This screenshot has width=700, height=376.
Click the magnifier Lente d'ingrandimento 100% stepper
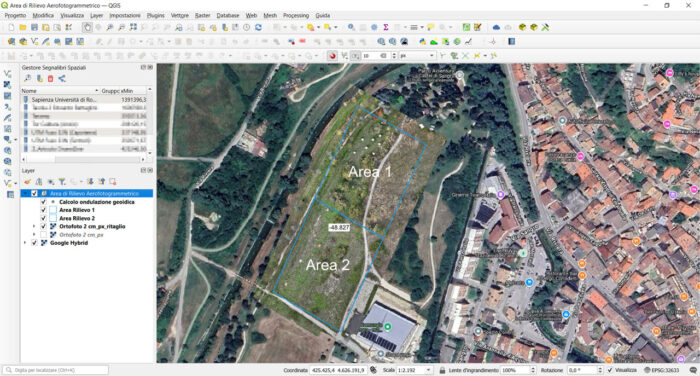pyautogui.click(x=533, y=370)
